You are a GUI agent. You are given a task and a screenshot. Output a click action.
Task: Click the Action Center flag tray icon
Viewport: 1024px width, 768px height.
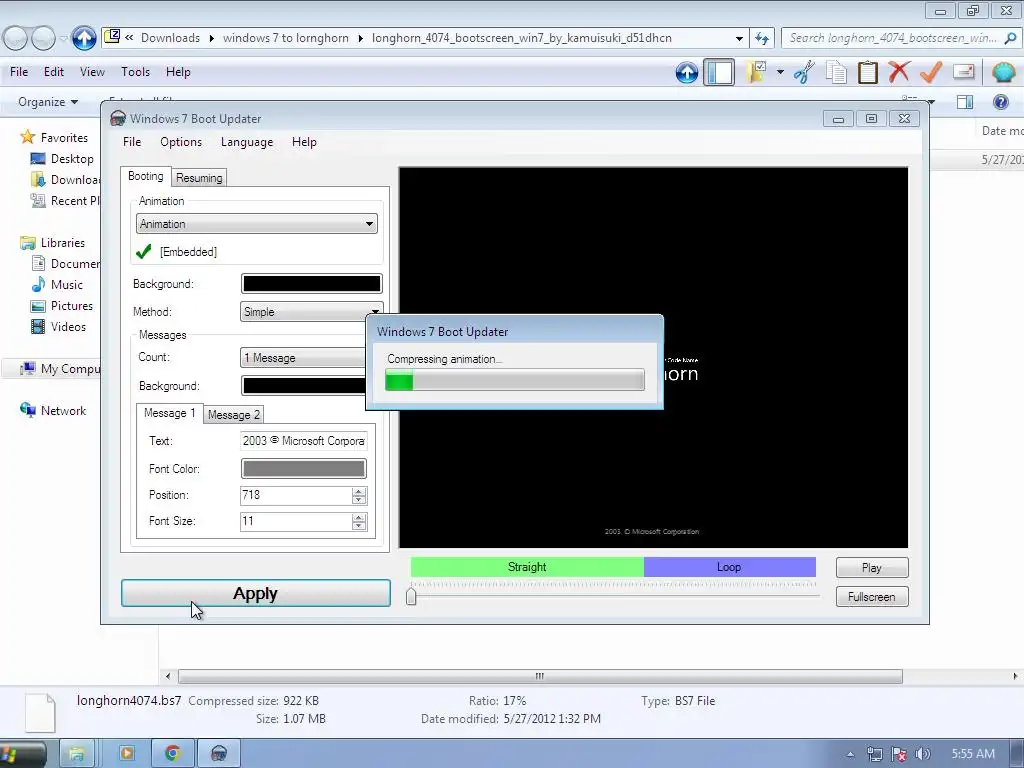tap(899, 754)
